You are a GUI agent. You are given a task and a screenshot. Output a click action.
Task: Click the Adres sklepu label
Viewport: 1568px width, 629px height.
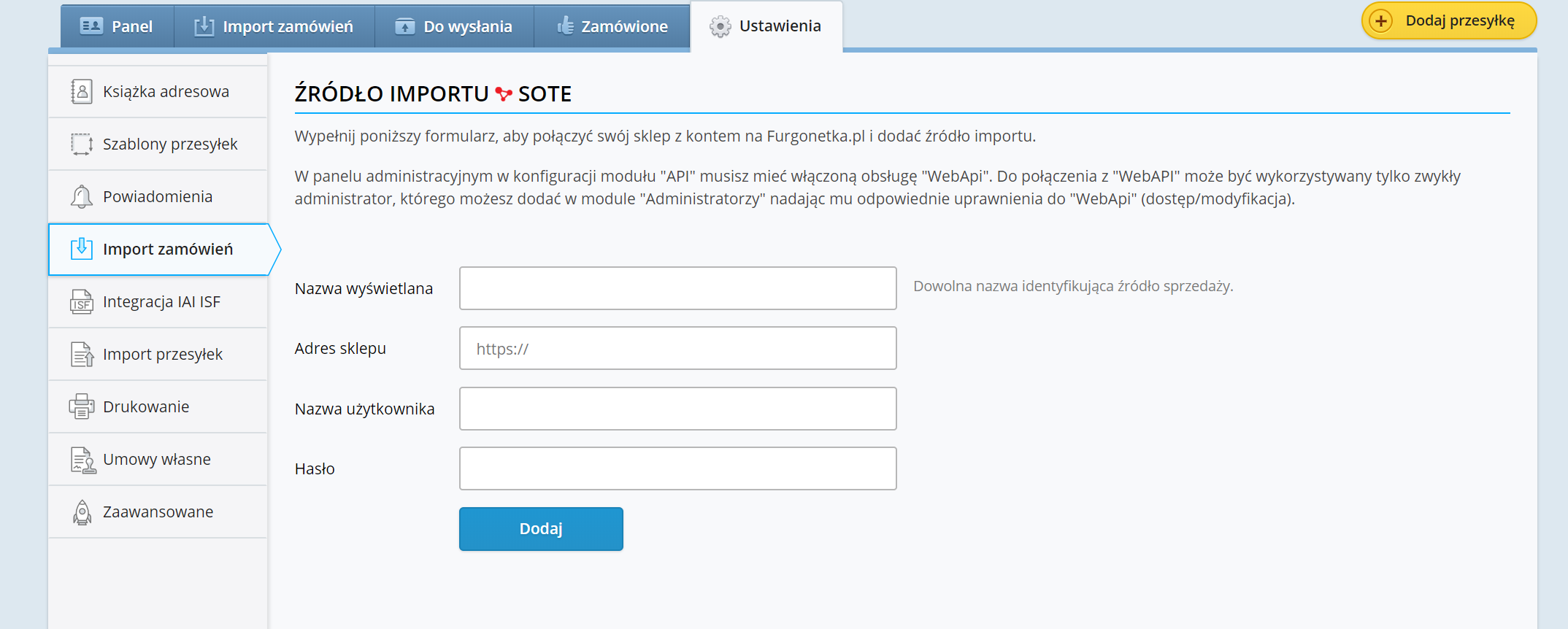(x=340, y=349)
